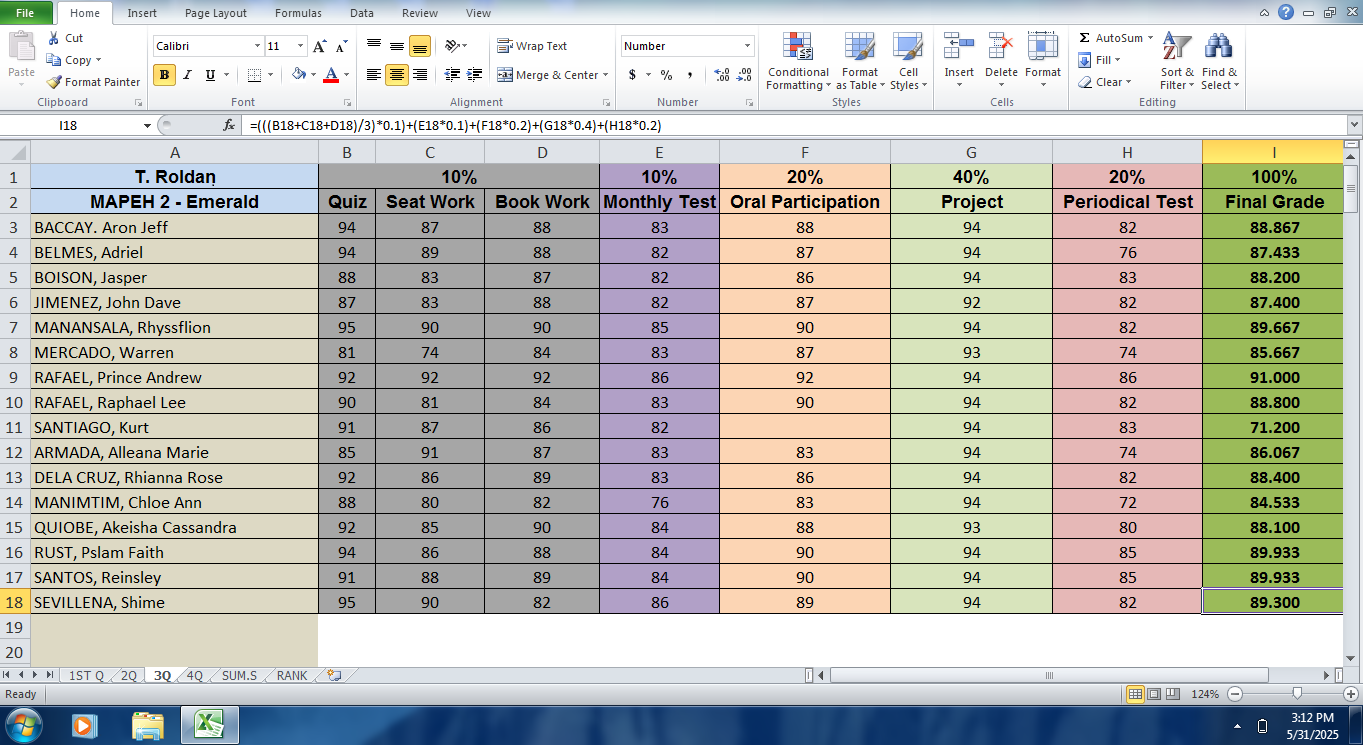1363x745 pixels.
Task: Toggle Wrap Text
Action: pos(532,46)
